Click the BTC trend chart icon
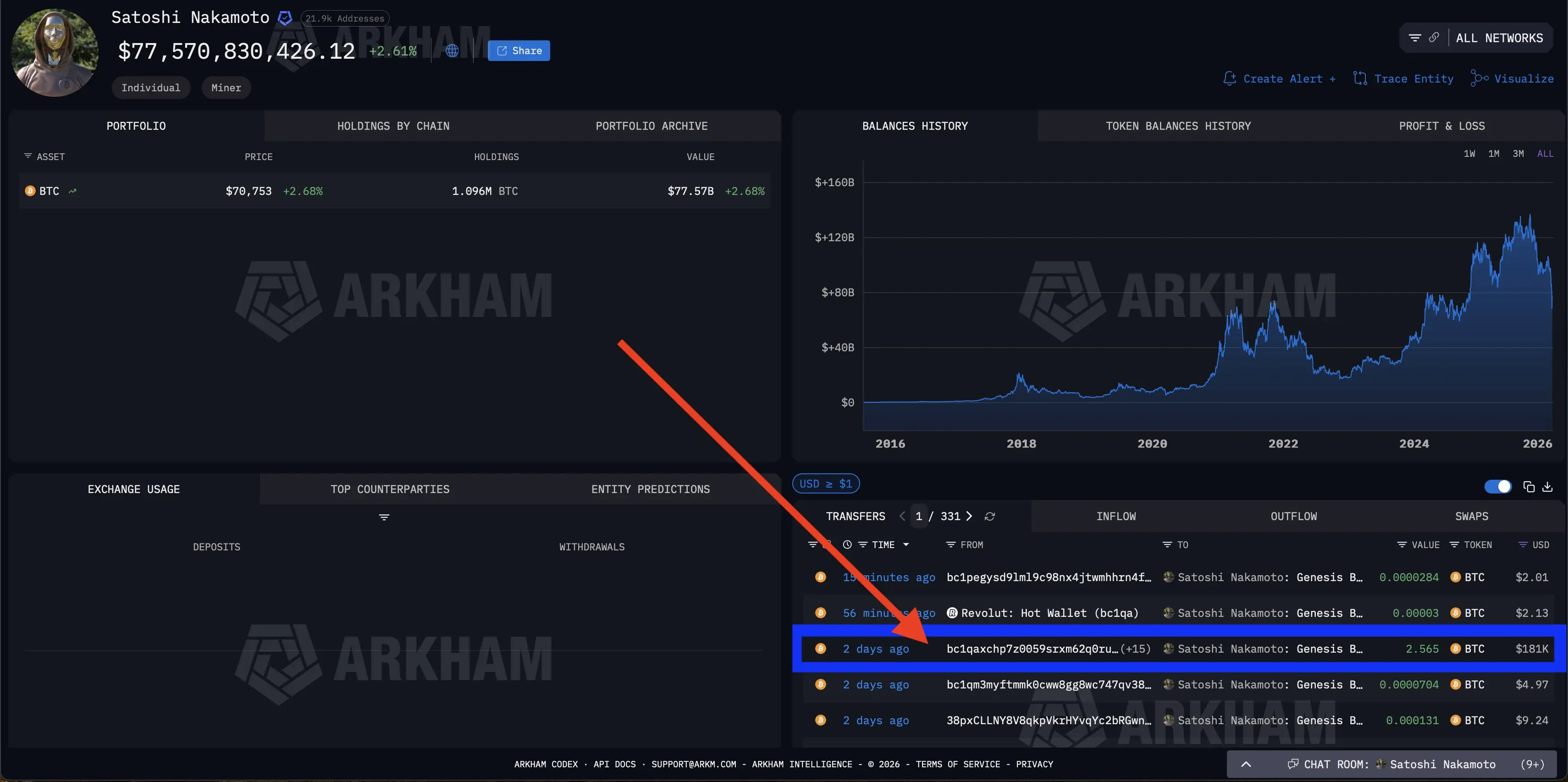Viewport: 1568px width, 782px height. tap(72, 191)
